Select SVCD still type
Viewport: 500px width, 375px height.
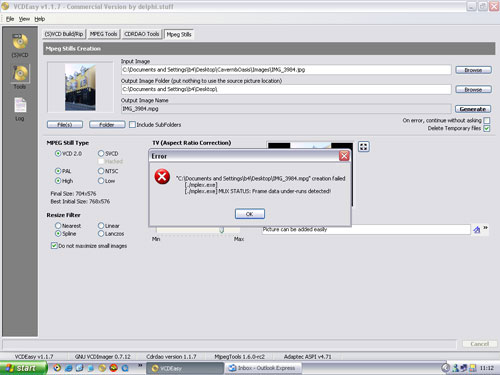tap(101, 153)
